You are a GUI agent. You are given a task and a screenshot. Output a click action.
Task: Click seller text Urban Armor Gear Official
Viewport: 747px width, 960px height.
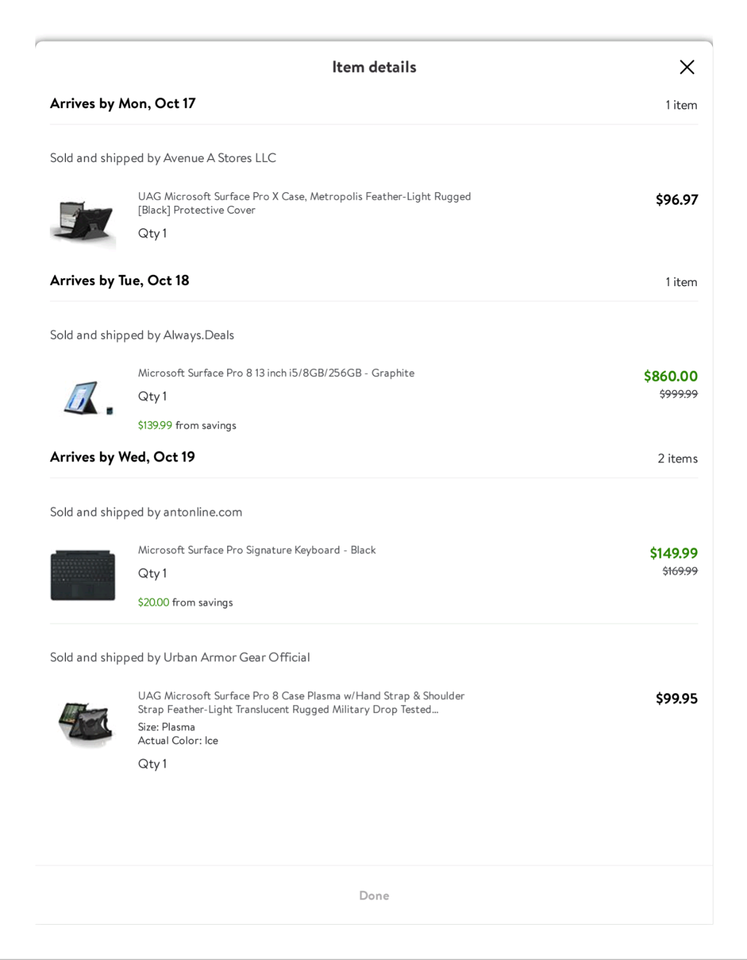pyautogui.click(x=236, y=657)
